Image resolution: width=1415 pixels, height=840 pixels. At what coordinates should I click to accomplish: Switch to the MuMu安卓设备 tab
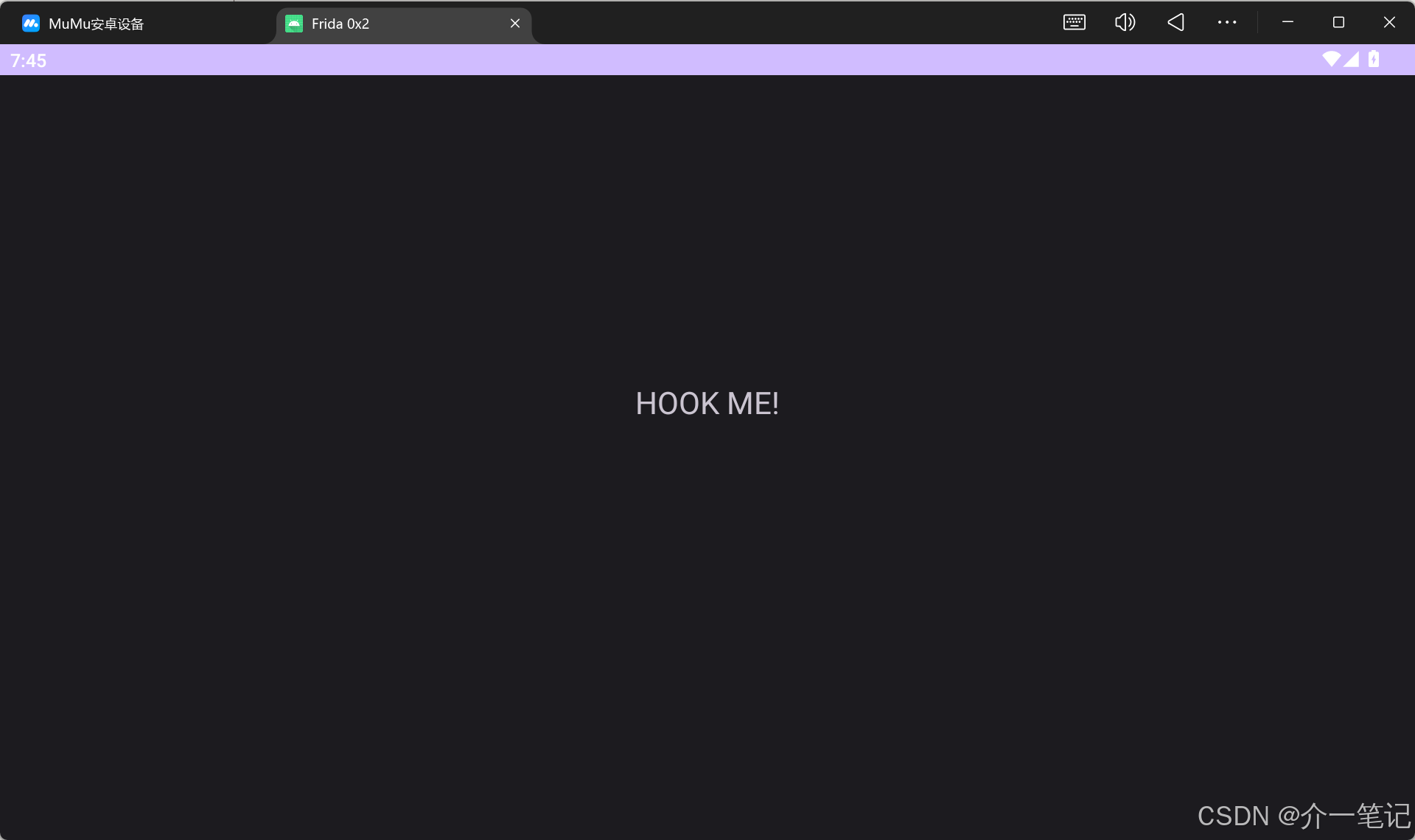[96, 24]
